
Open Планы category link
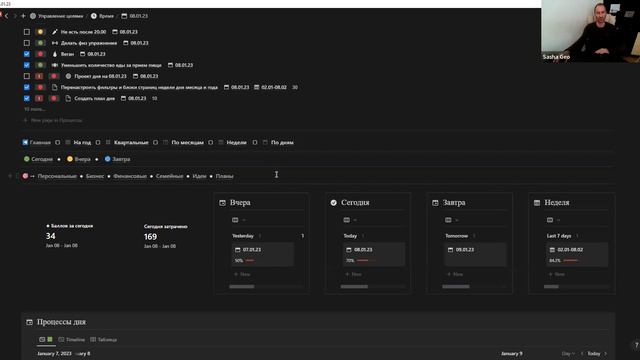224,176
